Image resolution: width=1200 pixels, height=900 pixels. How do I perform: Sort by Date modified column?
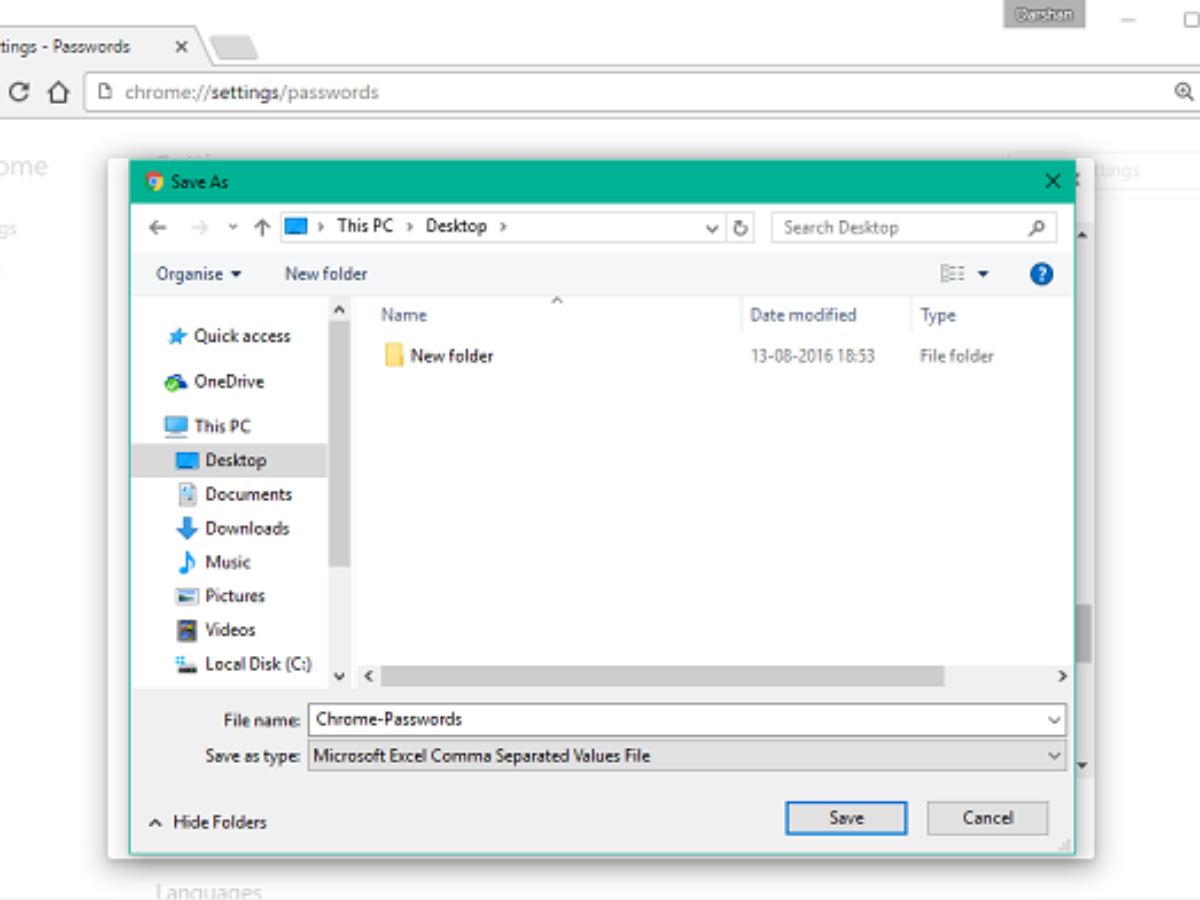point(803,315)
